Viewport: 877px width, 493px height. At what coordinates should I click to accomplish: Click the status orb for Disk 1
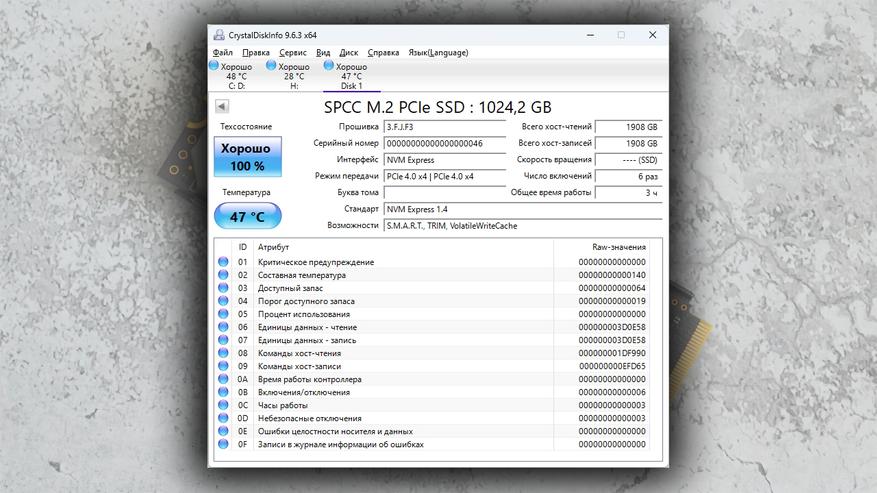point(329,65)
